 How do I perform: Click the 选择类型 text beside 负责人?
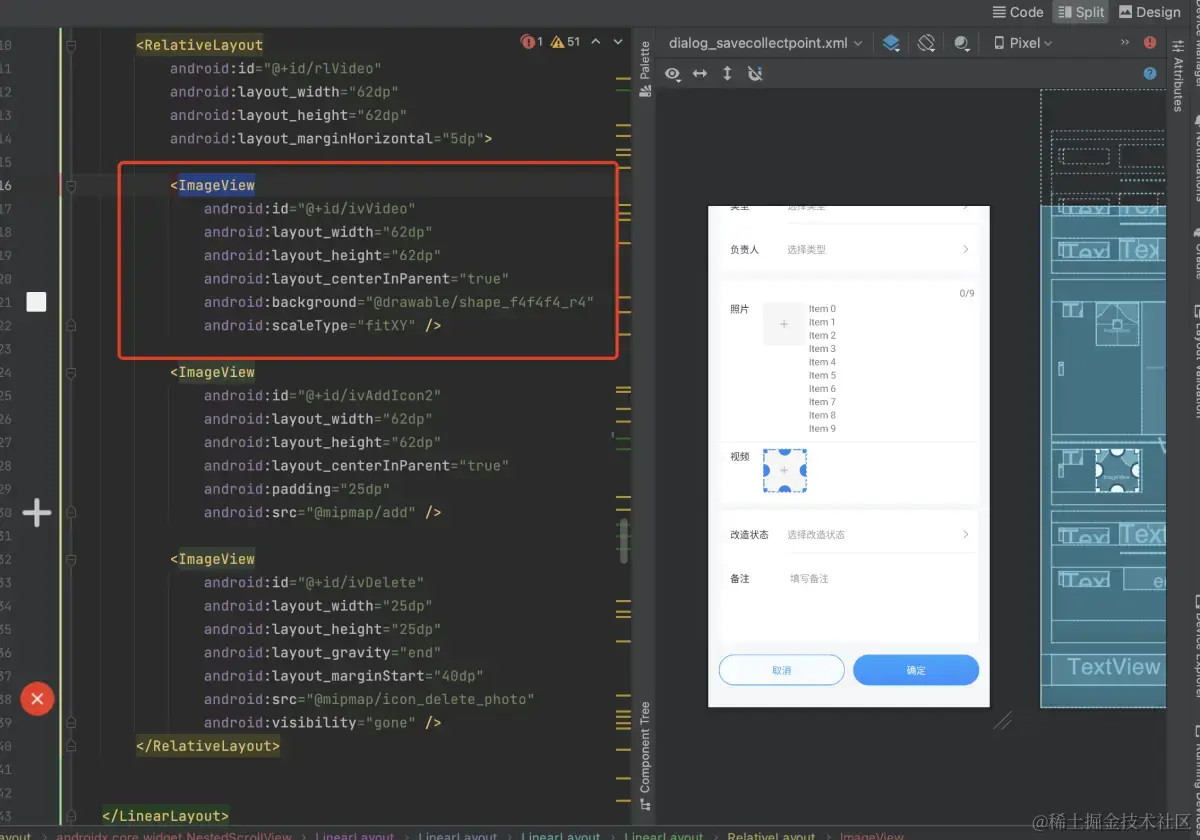click(x=806, y=249)
